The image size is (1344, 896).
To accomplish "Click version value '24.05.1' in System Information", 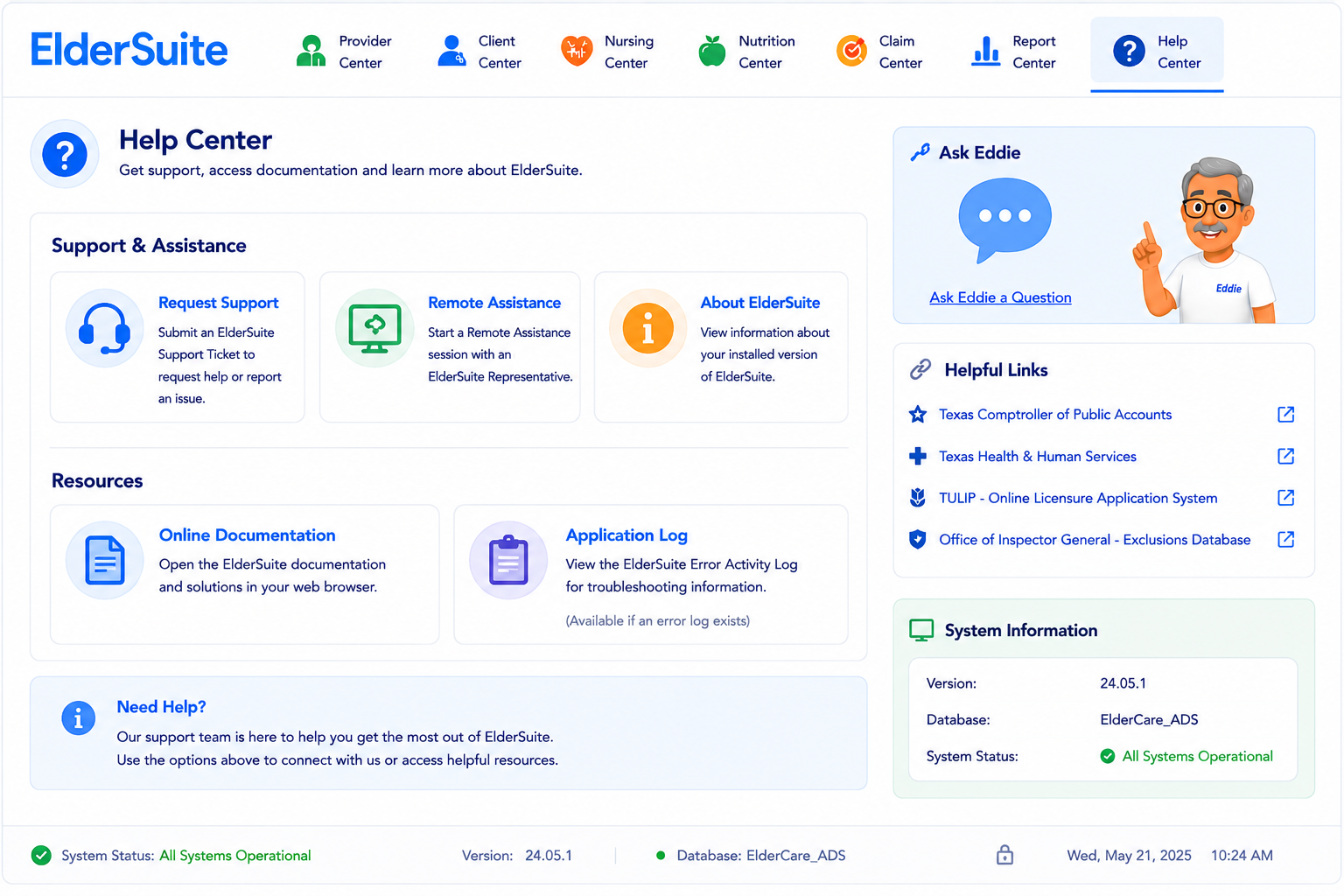I will (1123, 683).
